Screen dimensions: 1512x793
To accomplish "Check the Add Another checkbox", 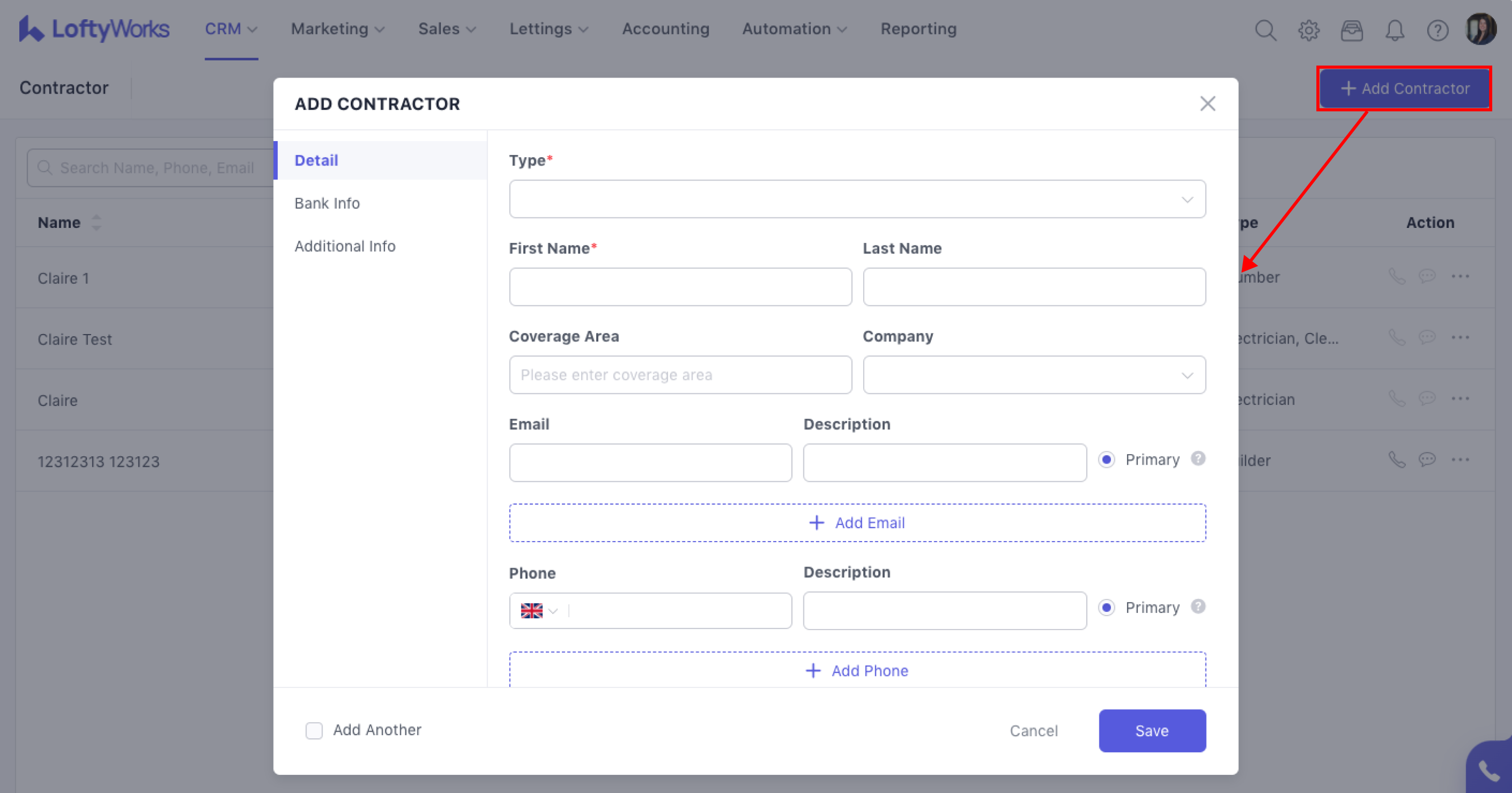I will [x=314, y=730].
